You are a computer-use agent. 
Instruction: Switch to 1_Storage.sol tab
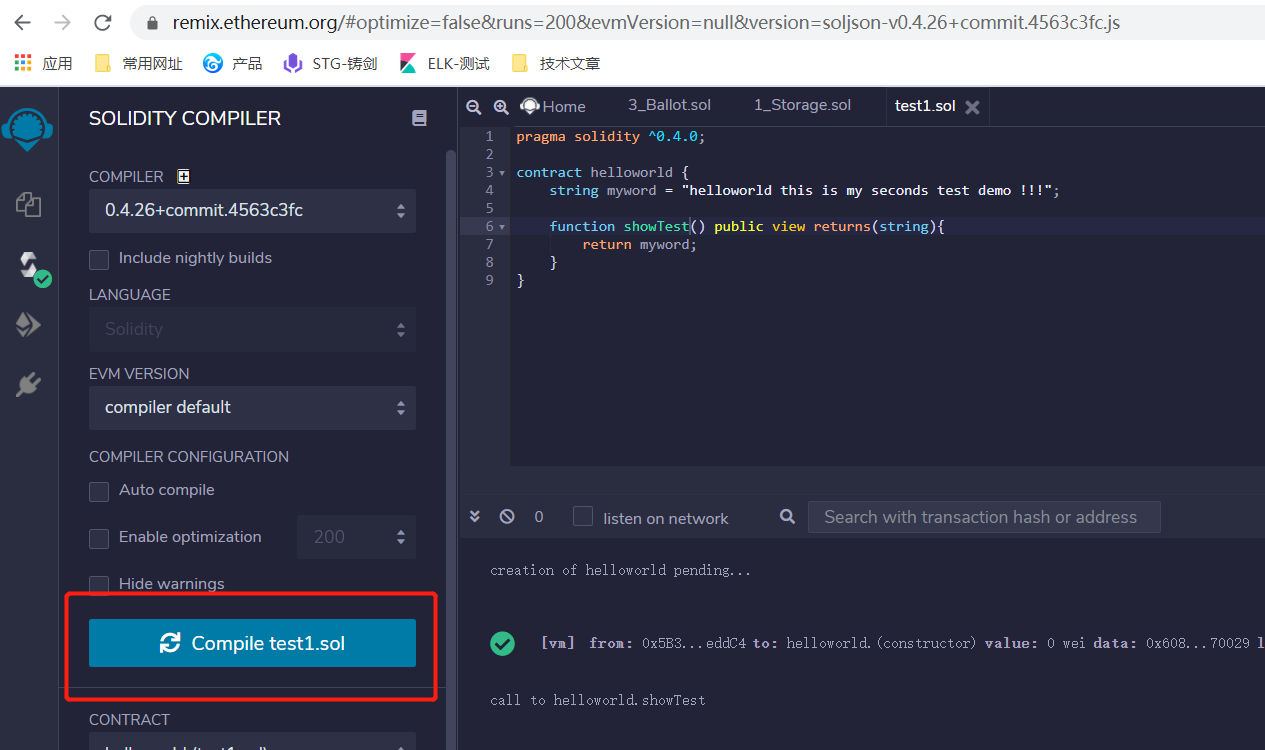pos(802,105)
